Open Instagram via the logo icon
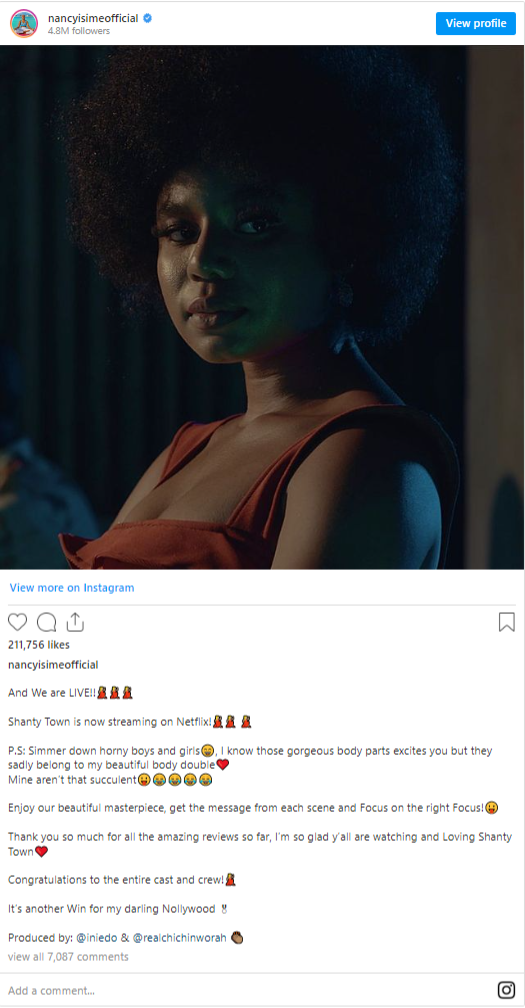 [506, 990]
